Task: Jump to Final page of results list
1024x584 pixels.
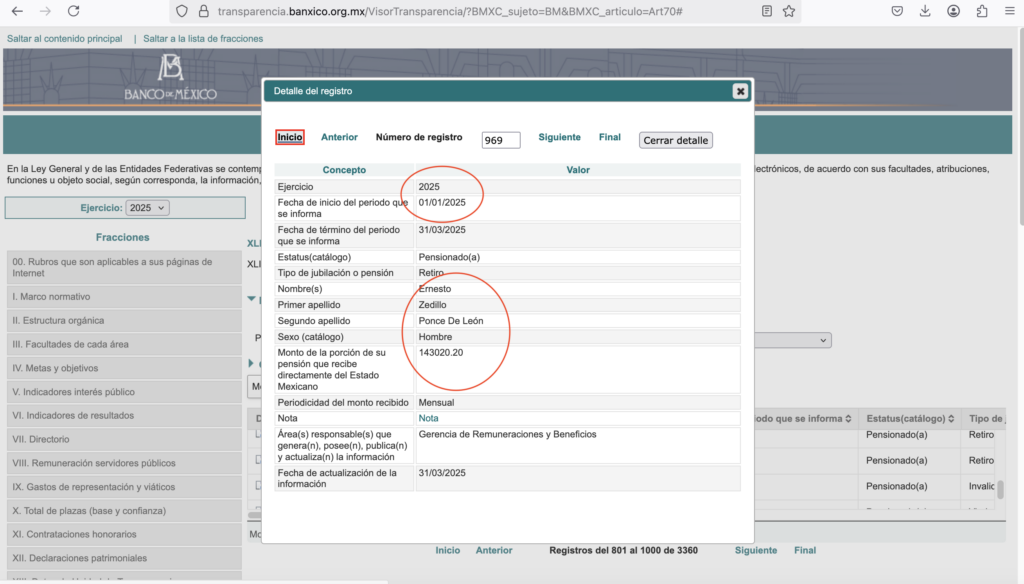Action: pos(805,550)
